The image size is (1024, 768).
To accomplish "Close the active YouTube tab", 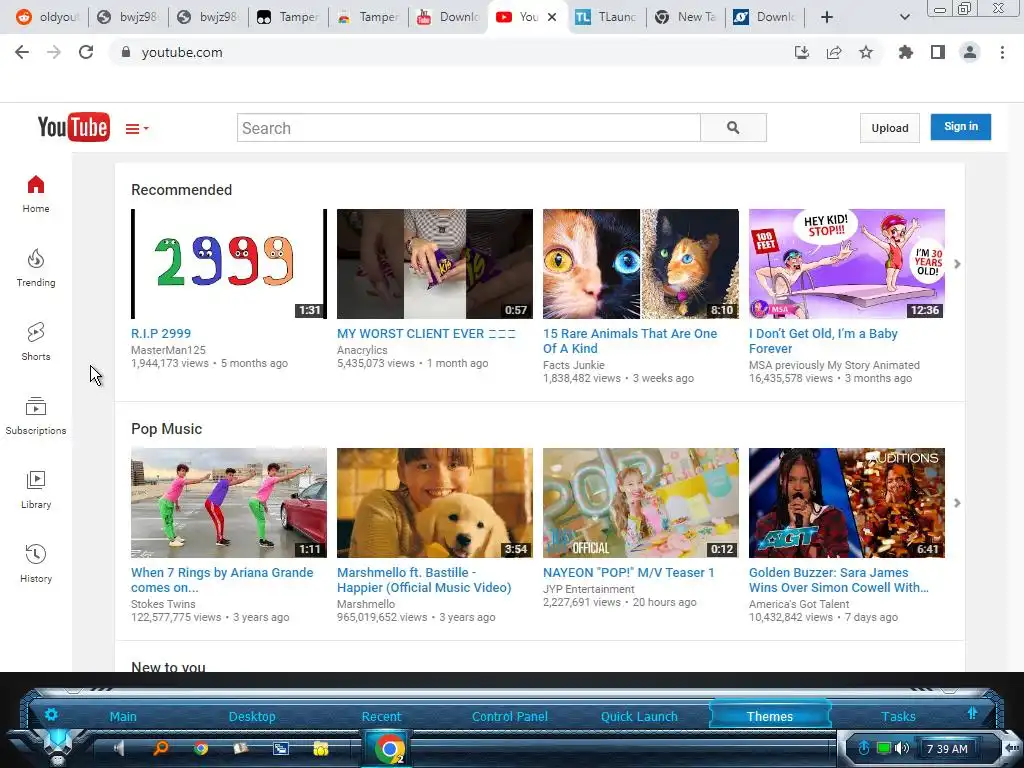I will pos(552,18).
